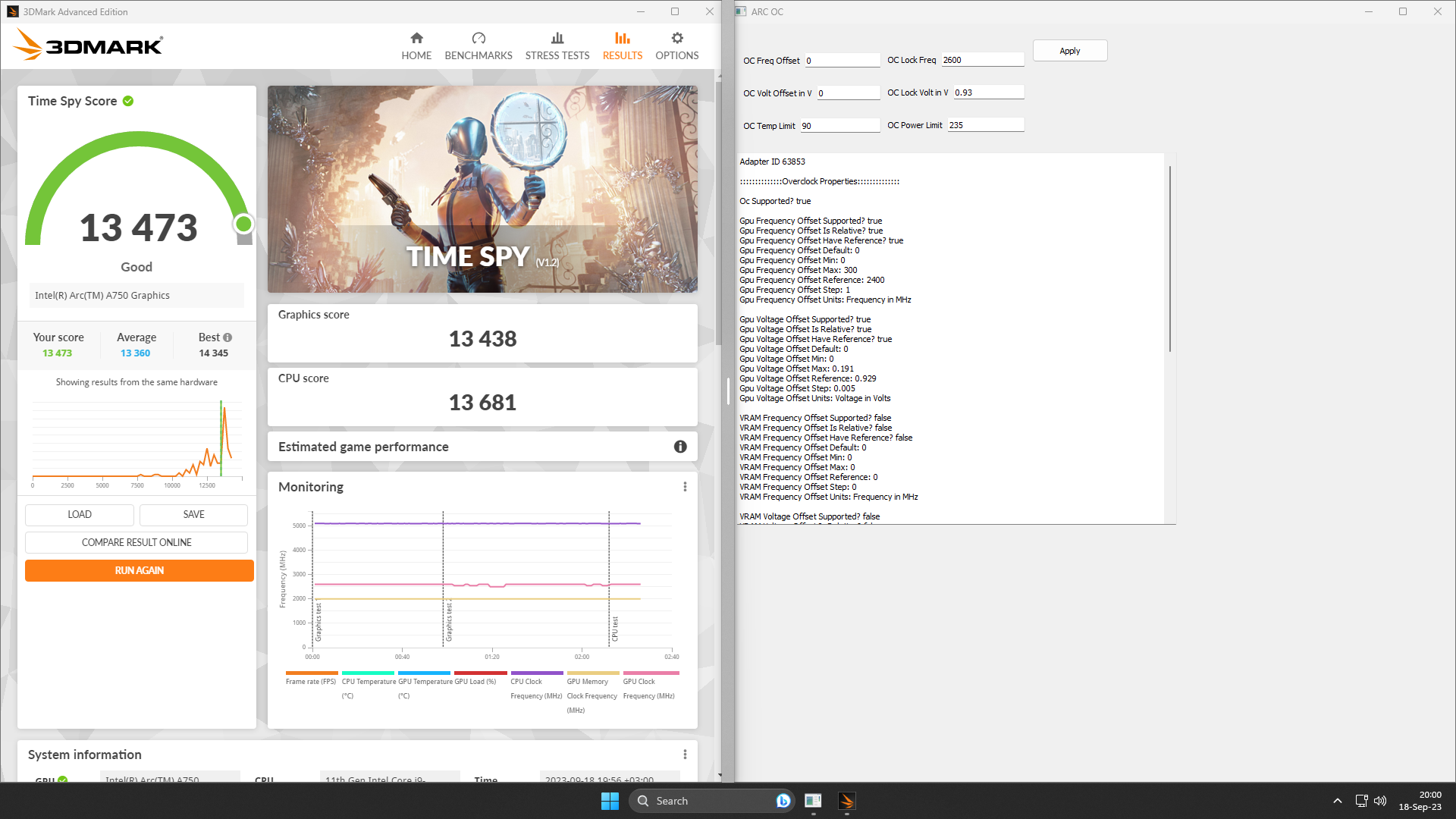Click the RUN AGAIN button
Viewport: 1456px width, 819px height.
140,570
